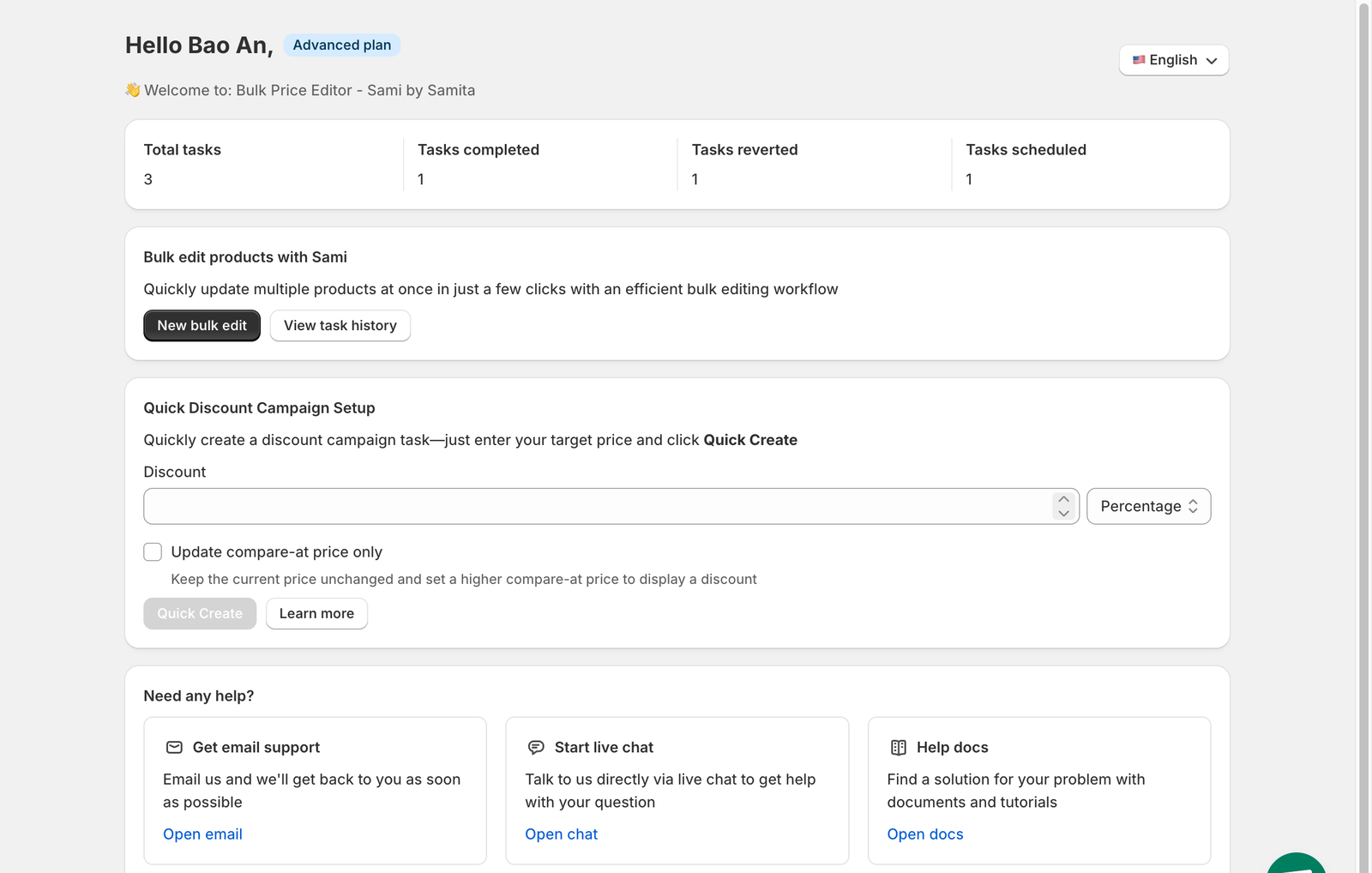Open the green chat widget bubble
The image size is (1372, 873).
[x=1297, y=863]
